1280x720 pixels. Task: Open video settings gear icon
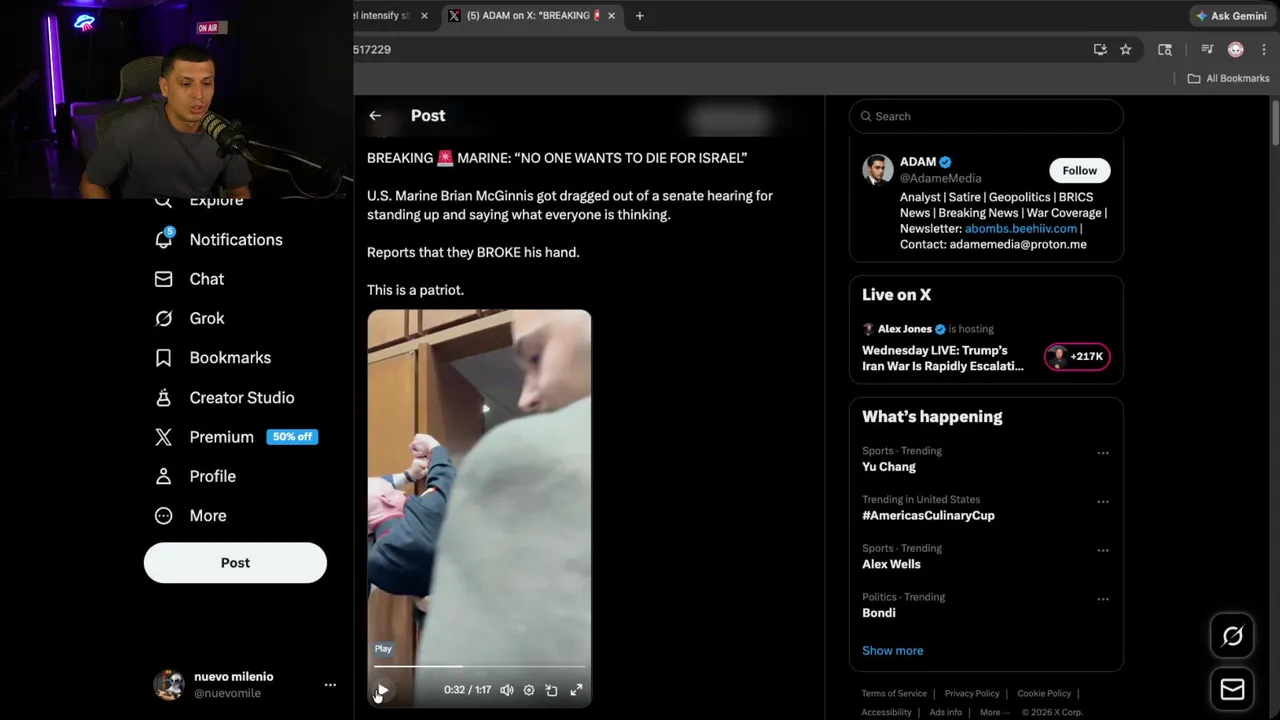point(529,690)
